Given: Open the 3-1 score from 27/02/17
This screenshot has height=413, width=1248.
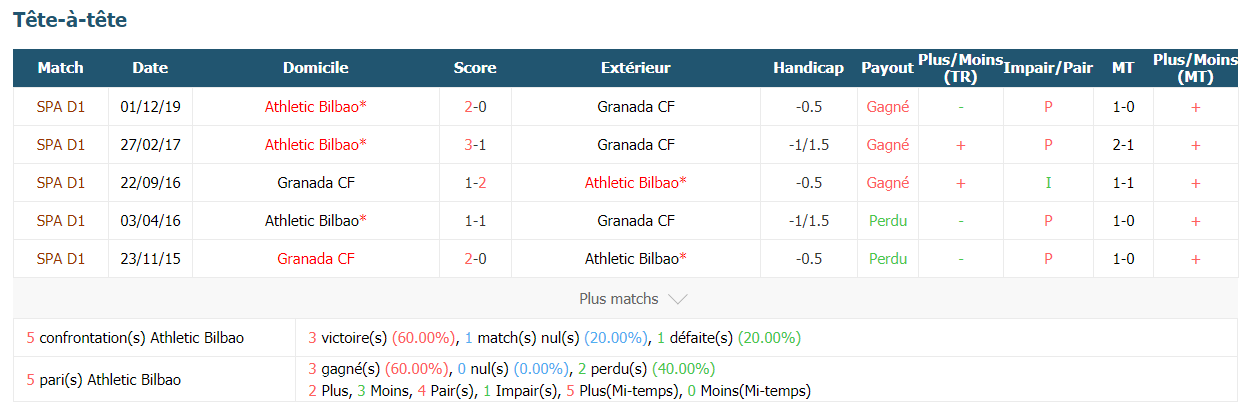Looking at the screenshot, I should click(475, 144).
